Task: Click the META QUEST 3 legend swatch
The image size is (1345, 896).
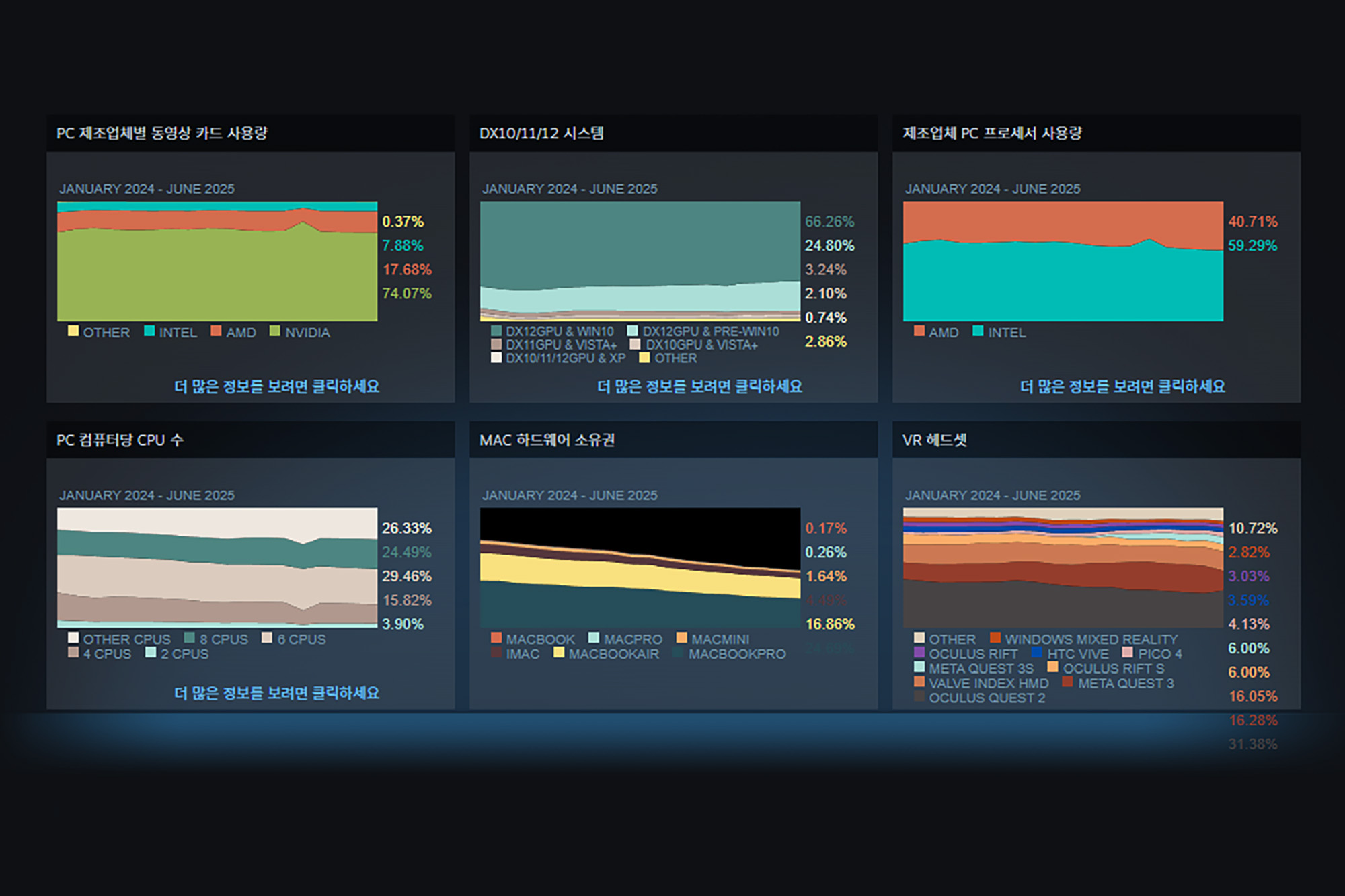Action: click(1067, 682)
